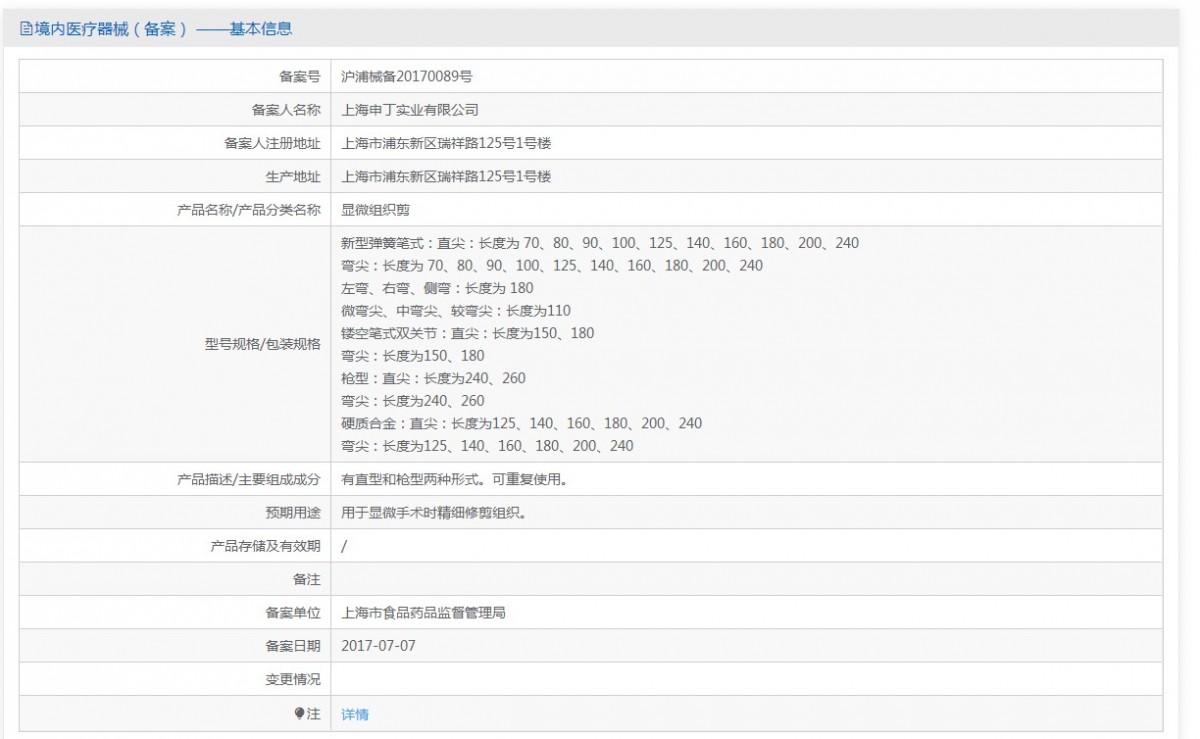Click the 变更情况 label
This screenshot has height=739, width=1200.
point(293,679)
